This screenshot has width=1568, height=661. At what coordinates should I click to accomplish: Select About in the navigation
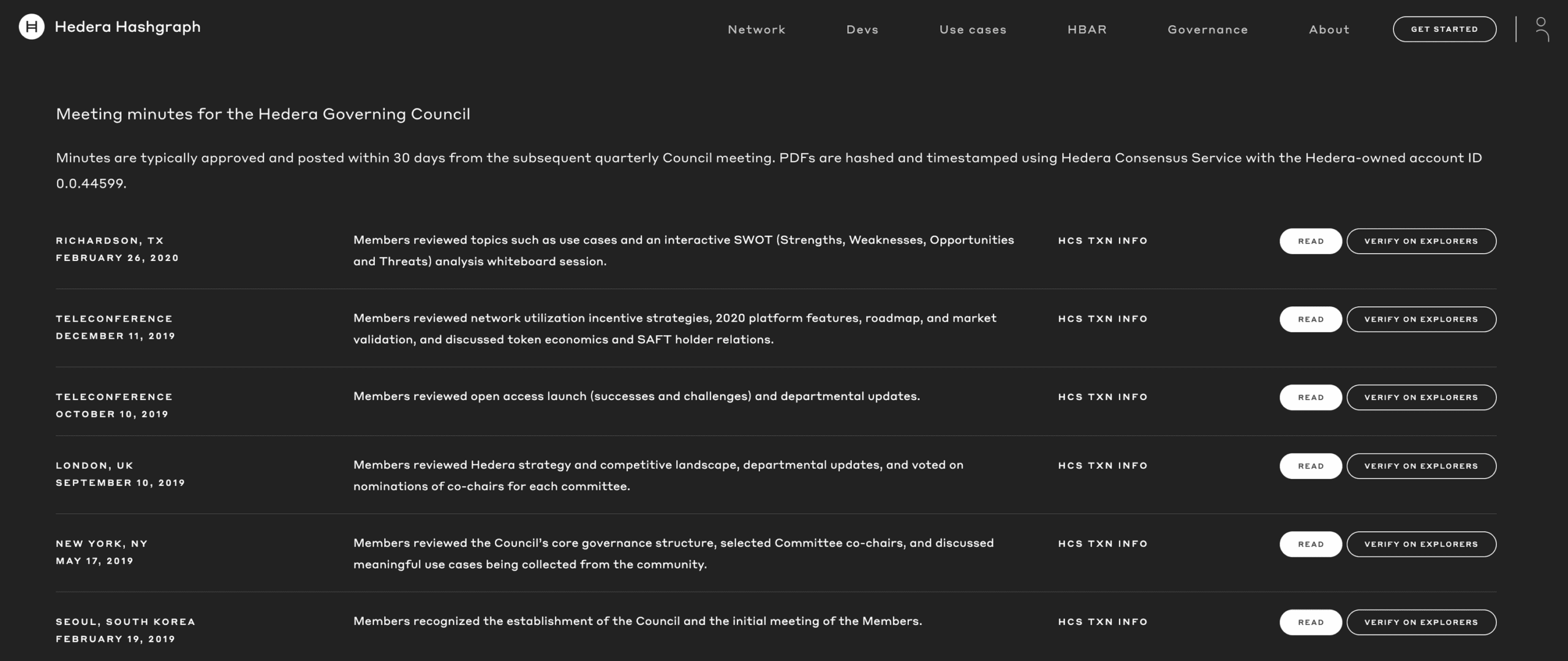click(1328, 29)
